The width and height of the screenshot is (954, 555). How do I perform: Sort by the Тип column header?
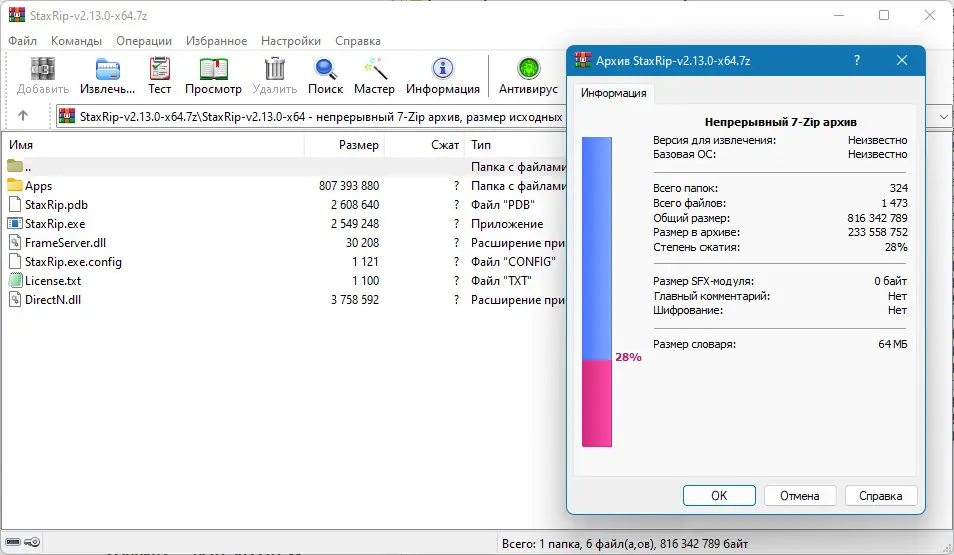516,145
